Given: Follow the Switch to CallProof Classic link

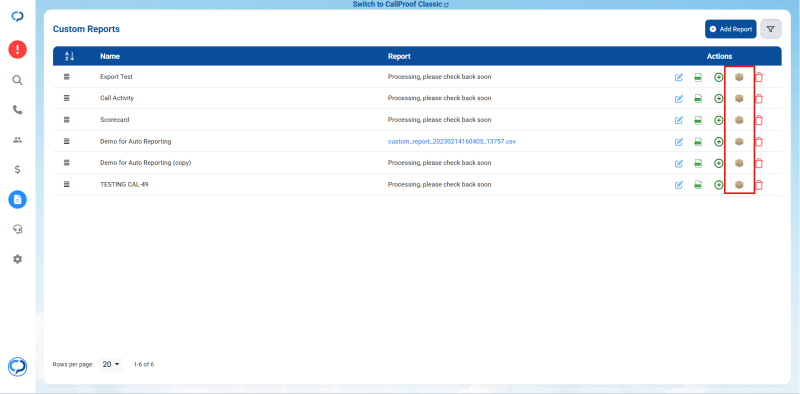Looking at the screenshot, I should [401, 4].
